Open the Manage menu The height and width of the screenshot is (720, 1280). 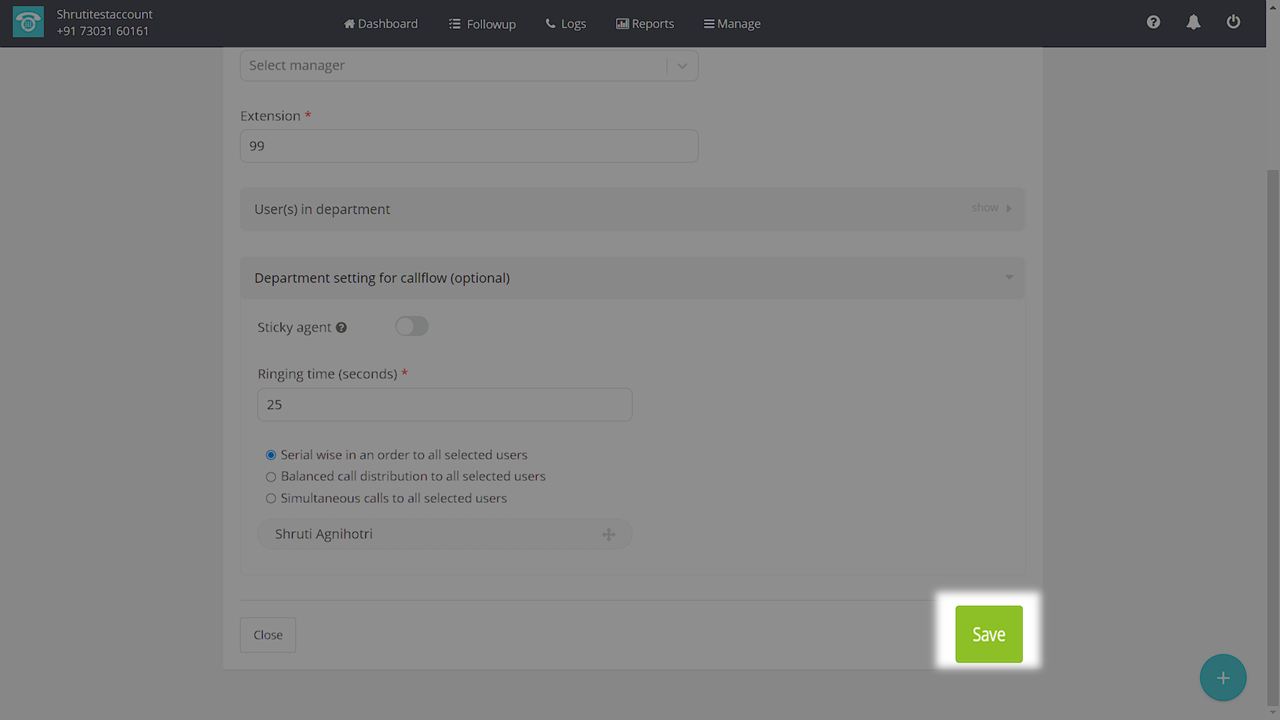[x=732, y=23]
